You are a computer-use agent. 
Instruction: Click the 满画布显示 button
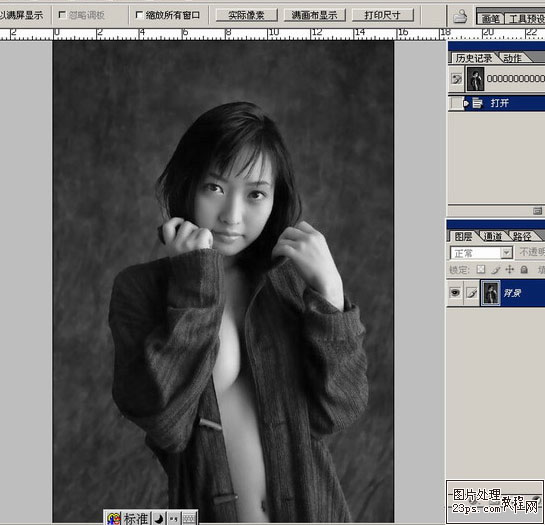coord(315,15)
